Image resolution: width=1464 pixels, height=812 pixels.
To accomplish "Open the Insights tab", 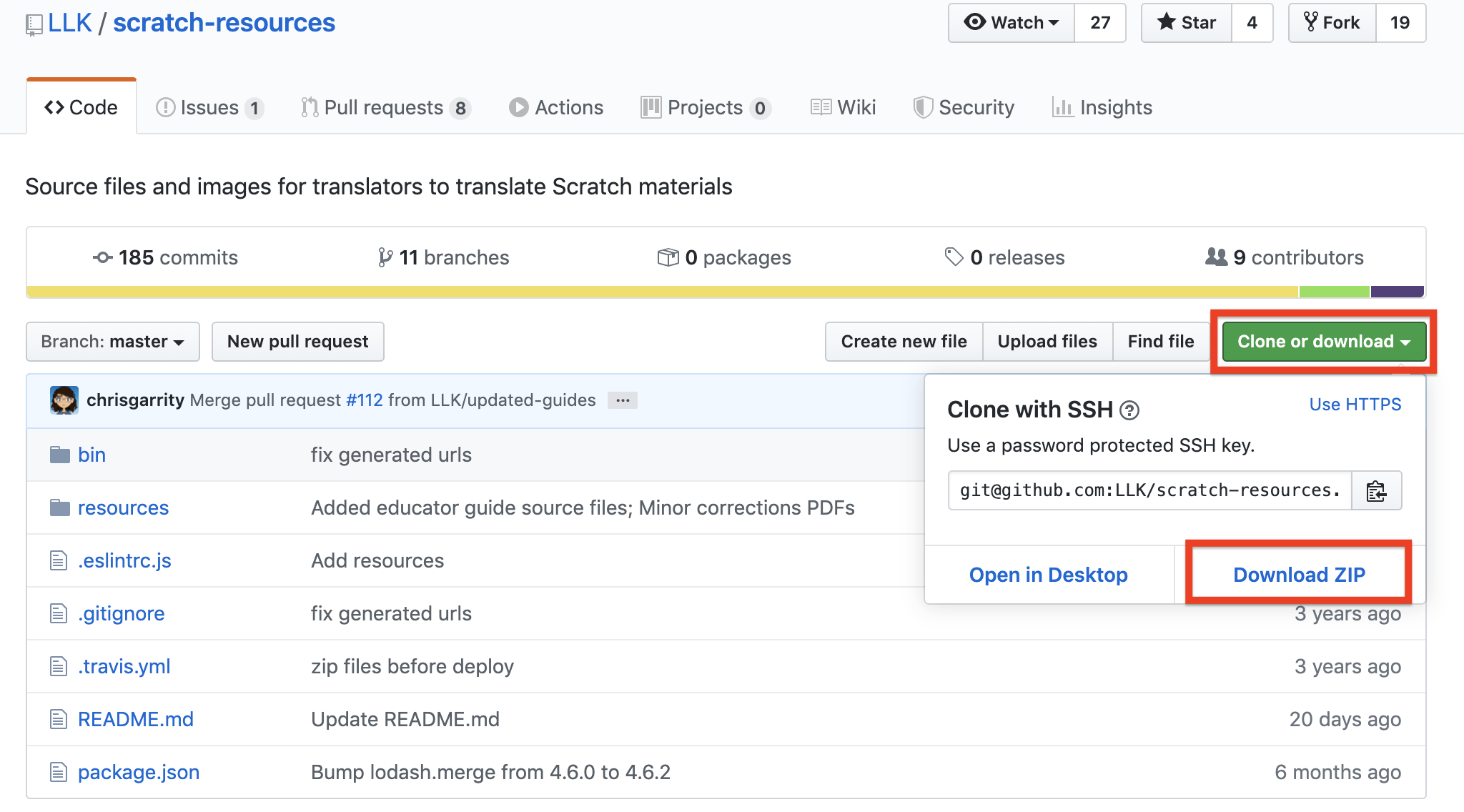I will (x=1102, y=107).
